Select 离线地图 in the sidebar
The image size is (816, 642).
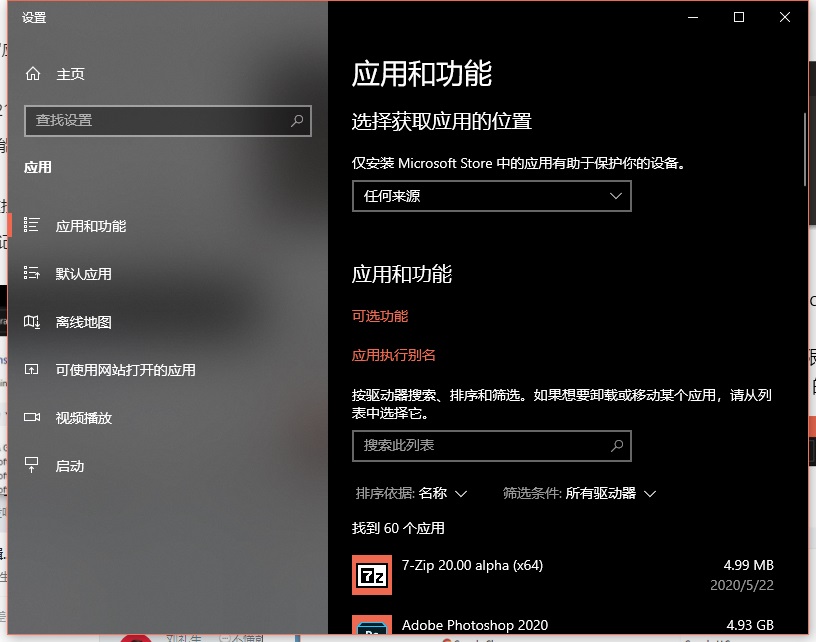click(x=168, y=322)
